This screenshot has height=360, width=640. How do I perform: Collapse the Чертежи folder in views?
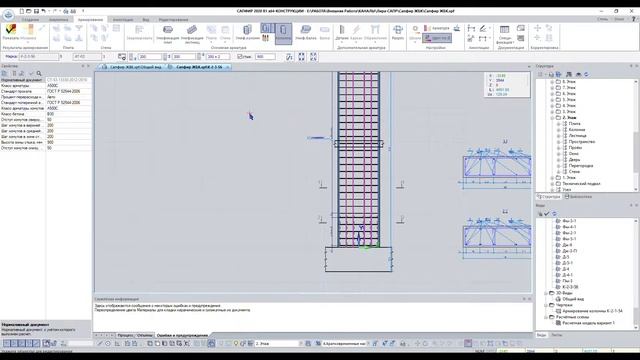coord(546,305)
